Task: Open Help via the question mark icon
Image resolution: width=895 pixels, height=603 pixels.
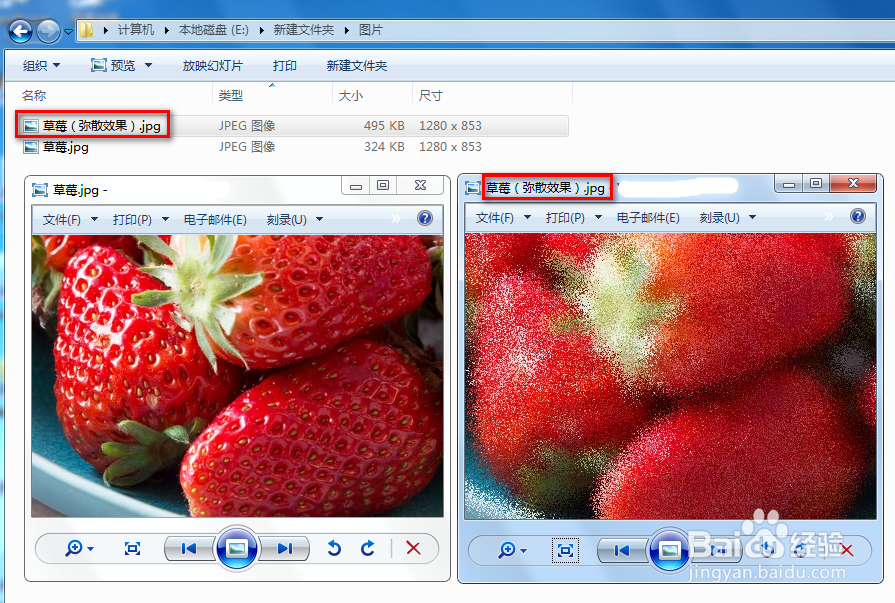Action: [424, 218]
